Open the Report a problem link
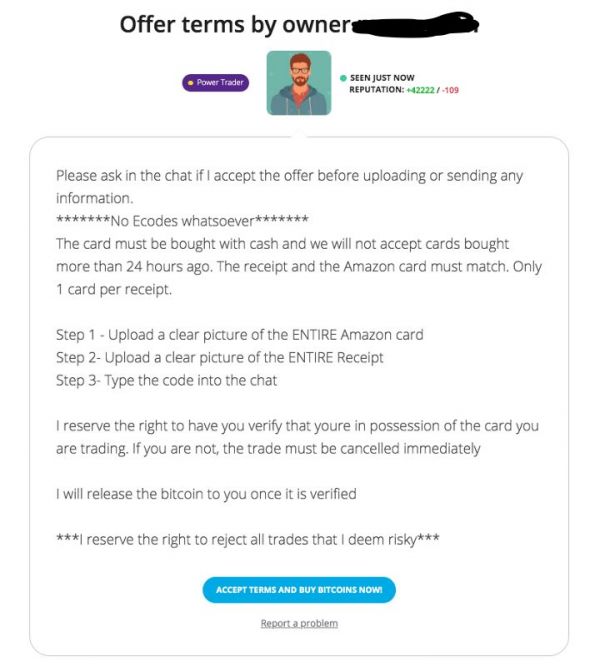Image resolution: width=600 pixels, height=667 pixels. (x=299, y=623)
